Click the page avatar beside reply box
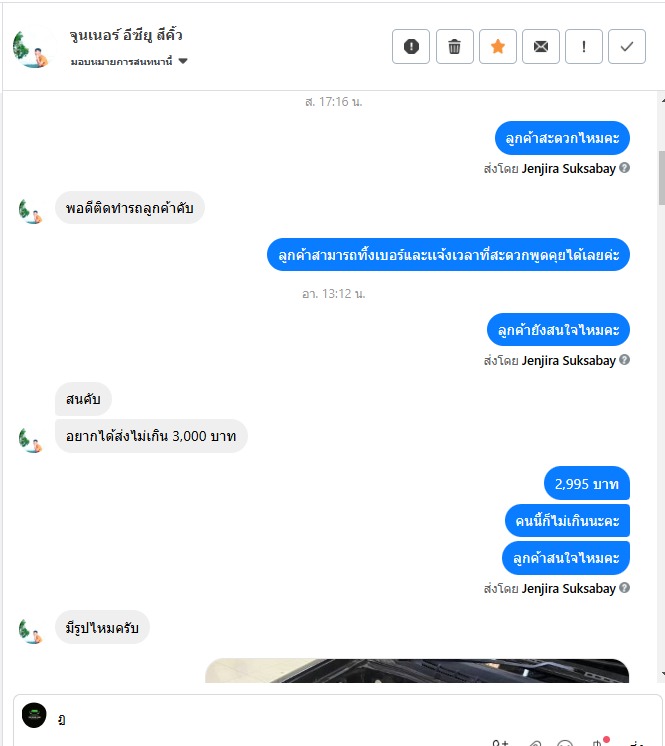 click(x=34, y=715)
